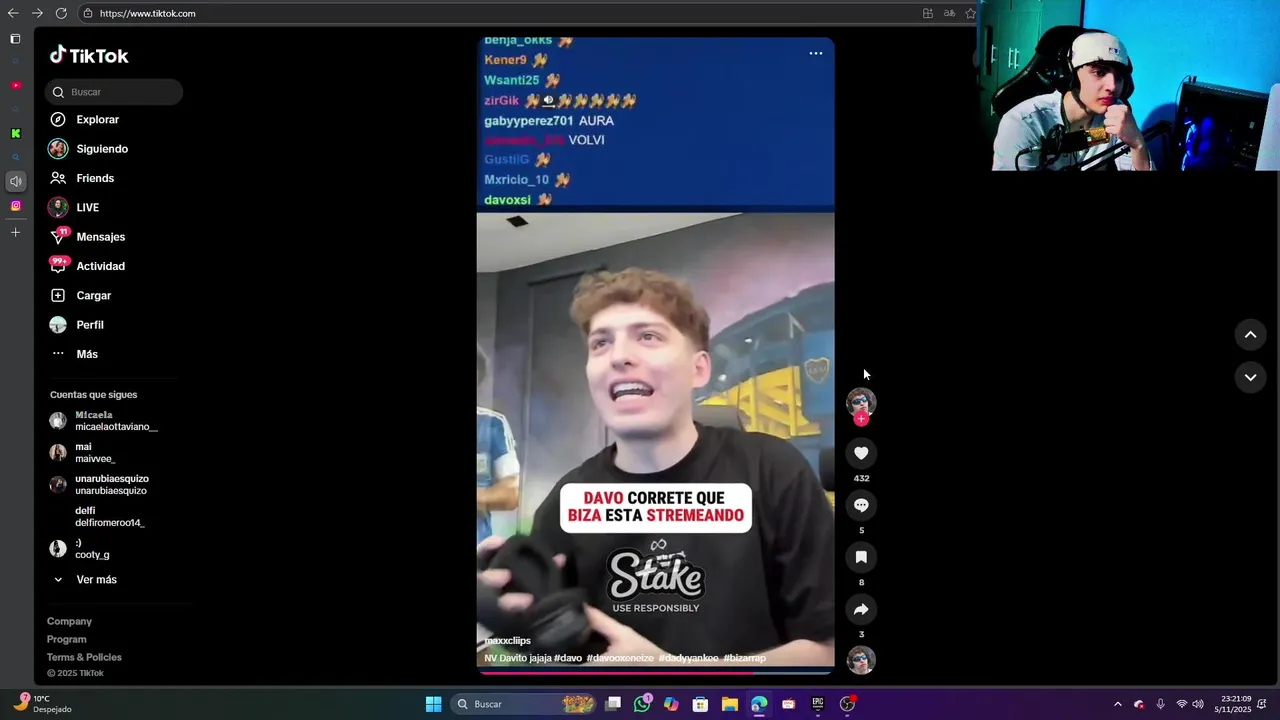Open the Perfil avatar icon
This screenshot has width=1280, height=720.
(x=58, y=325)
